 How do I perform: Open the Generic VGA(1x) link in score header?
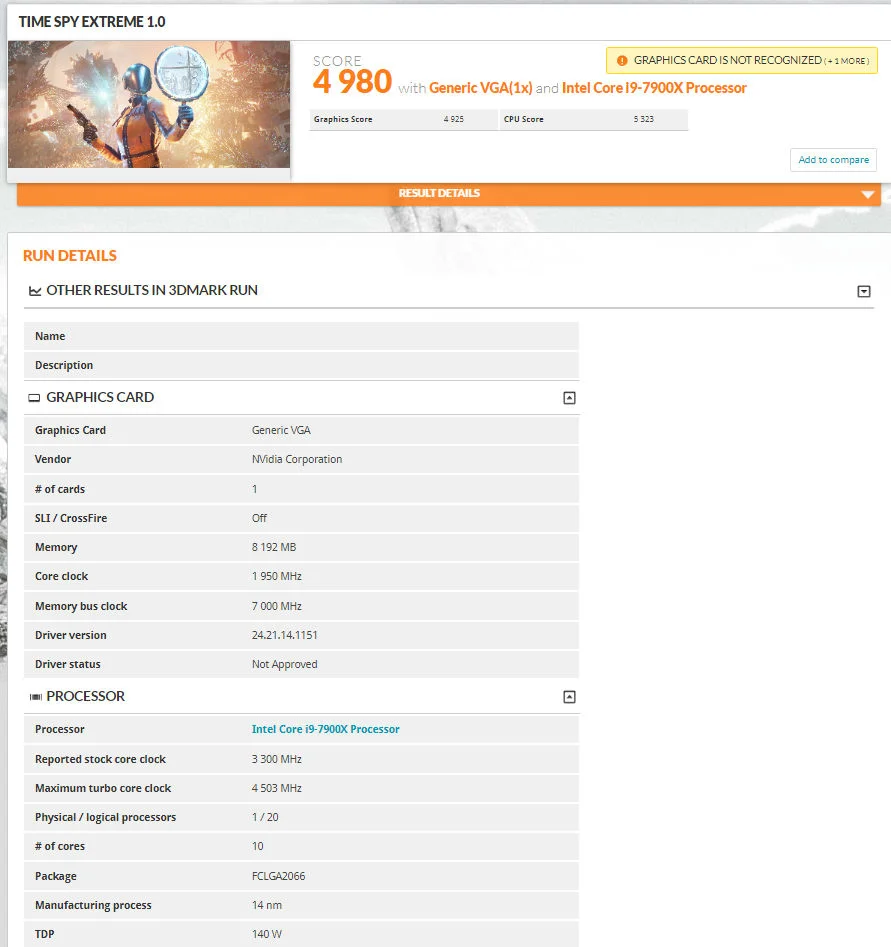[x=480, y=88]
